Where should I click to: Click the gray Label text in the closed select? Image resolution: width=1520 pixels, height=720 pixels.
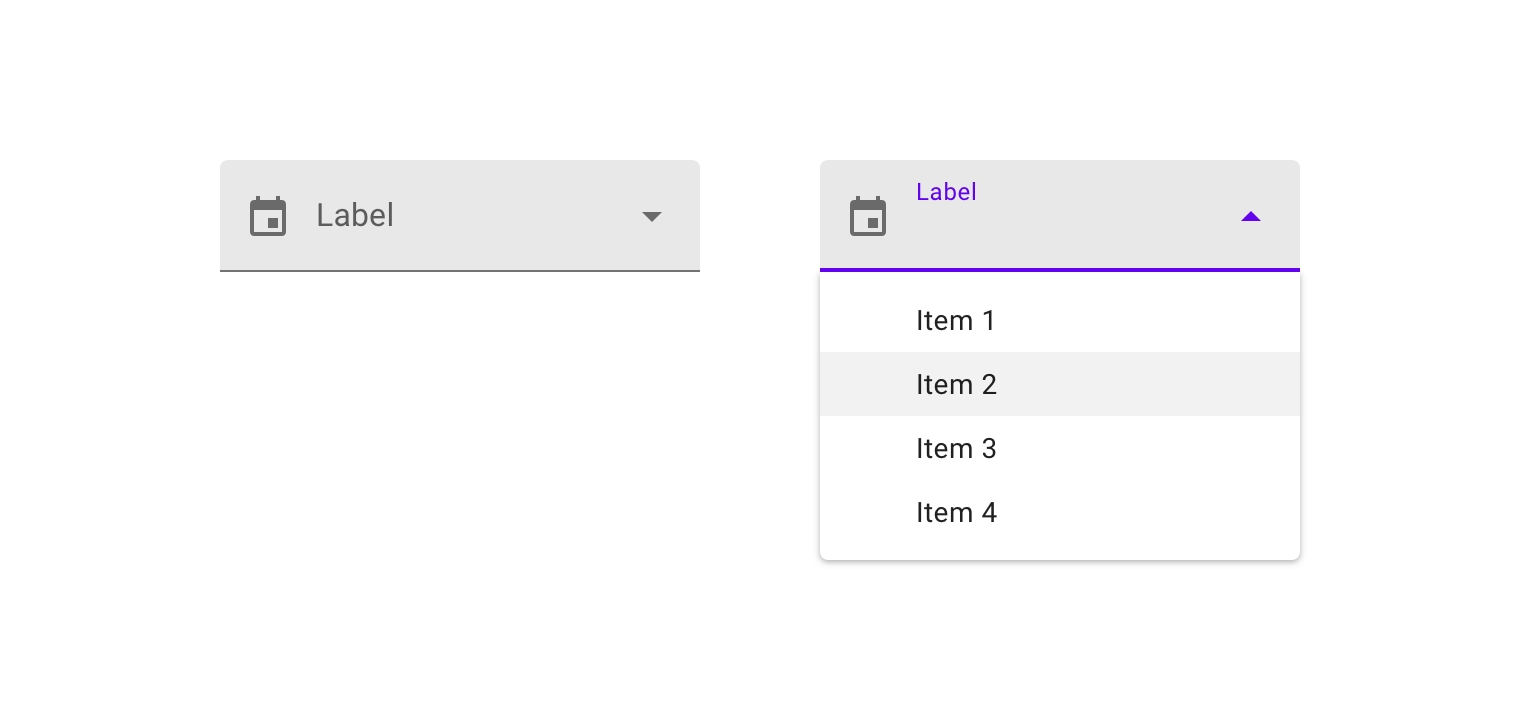point(355,216)
